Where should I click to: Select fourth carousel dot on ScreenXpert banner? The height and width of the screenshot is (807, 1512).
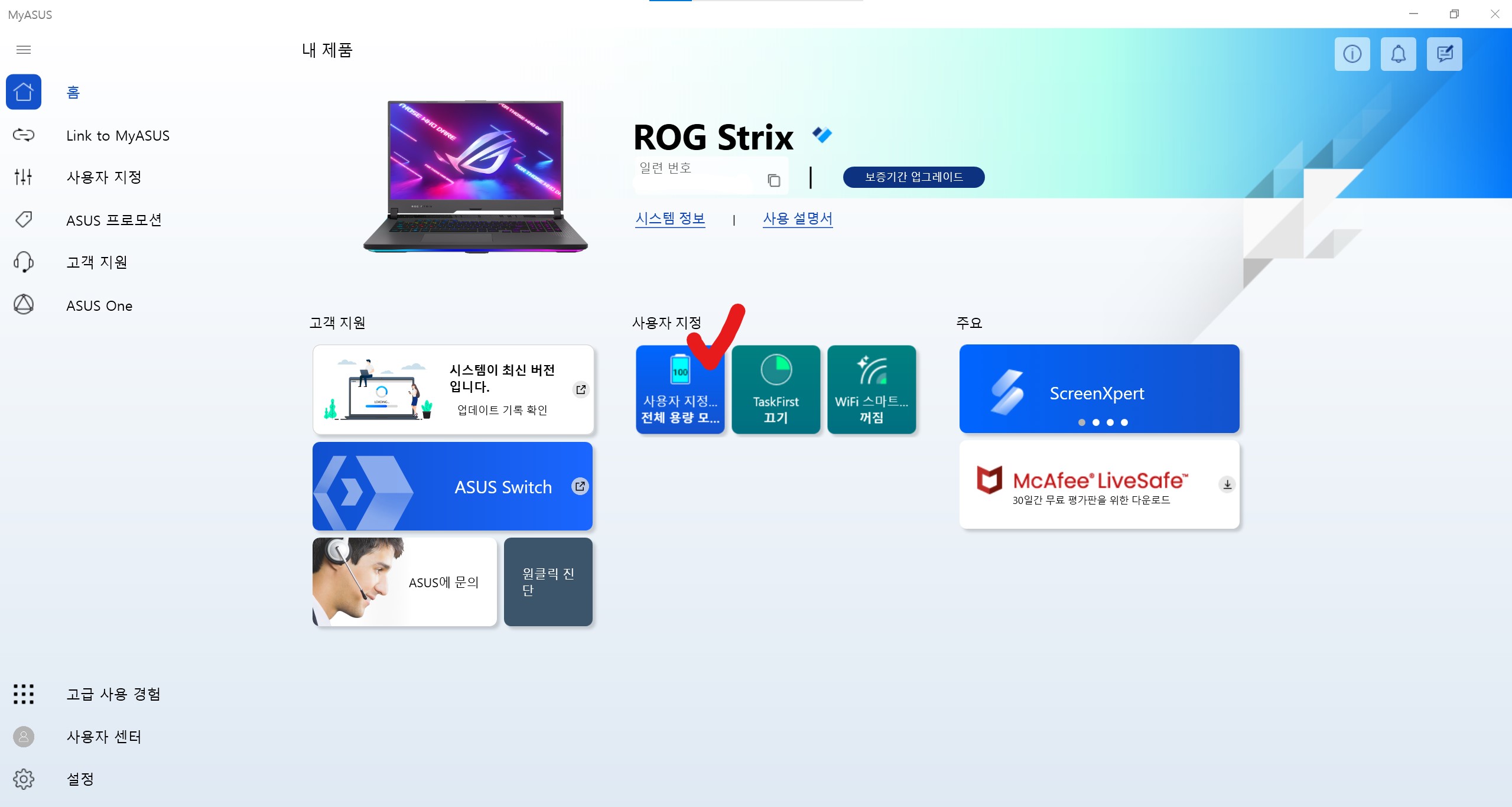tap(1124, 422)
